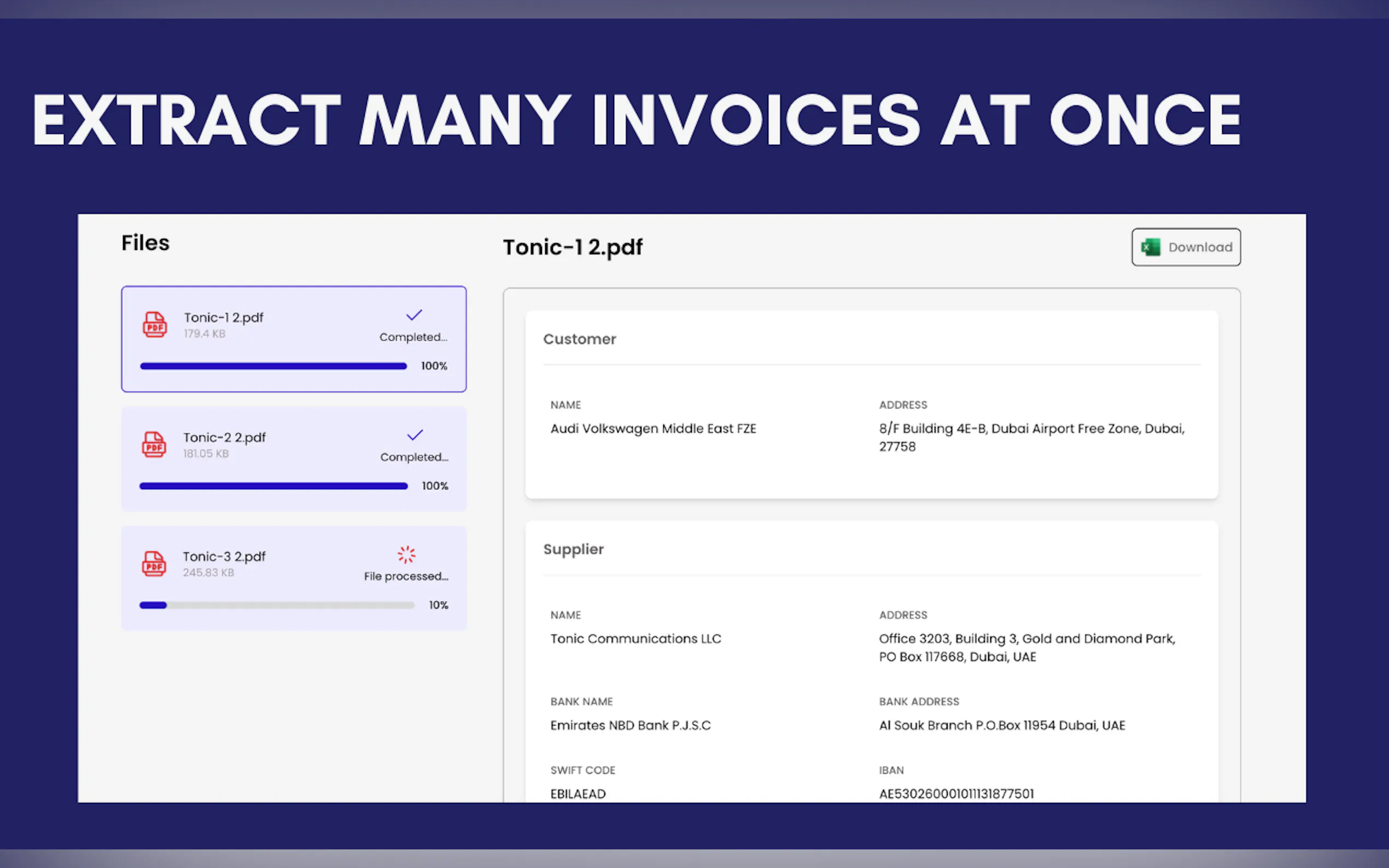
Task: Click the 100% progress bar of Tonic-2
Action: (273, 486)
